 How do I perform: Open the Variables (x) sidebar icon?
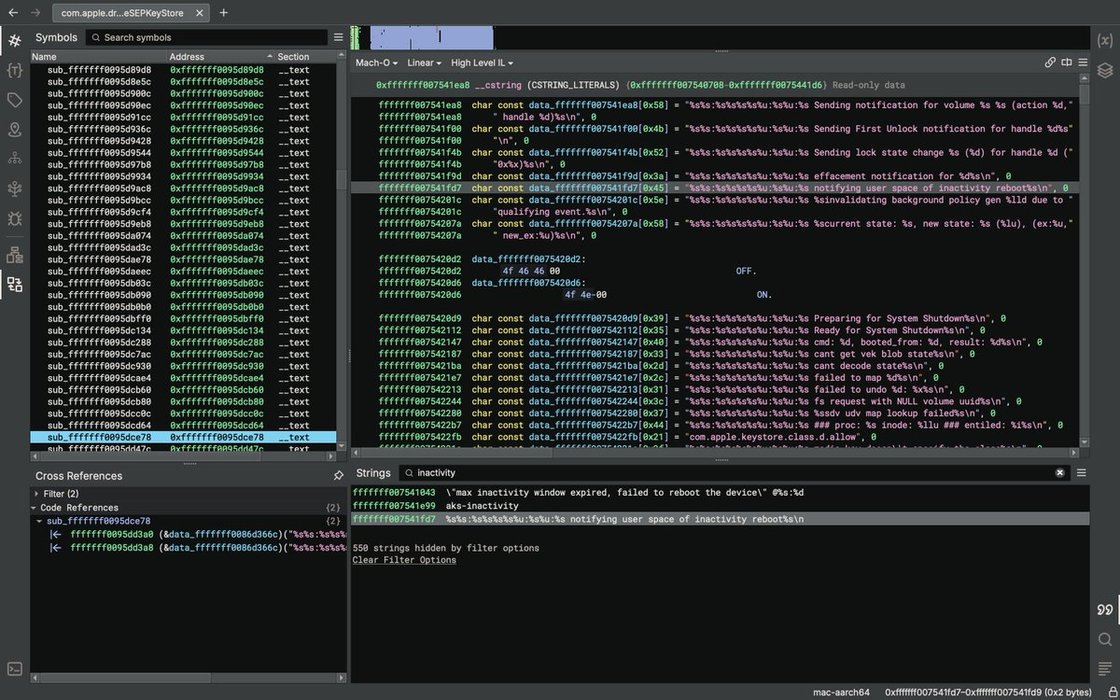click(x=1104, y=41)
